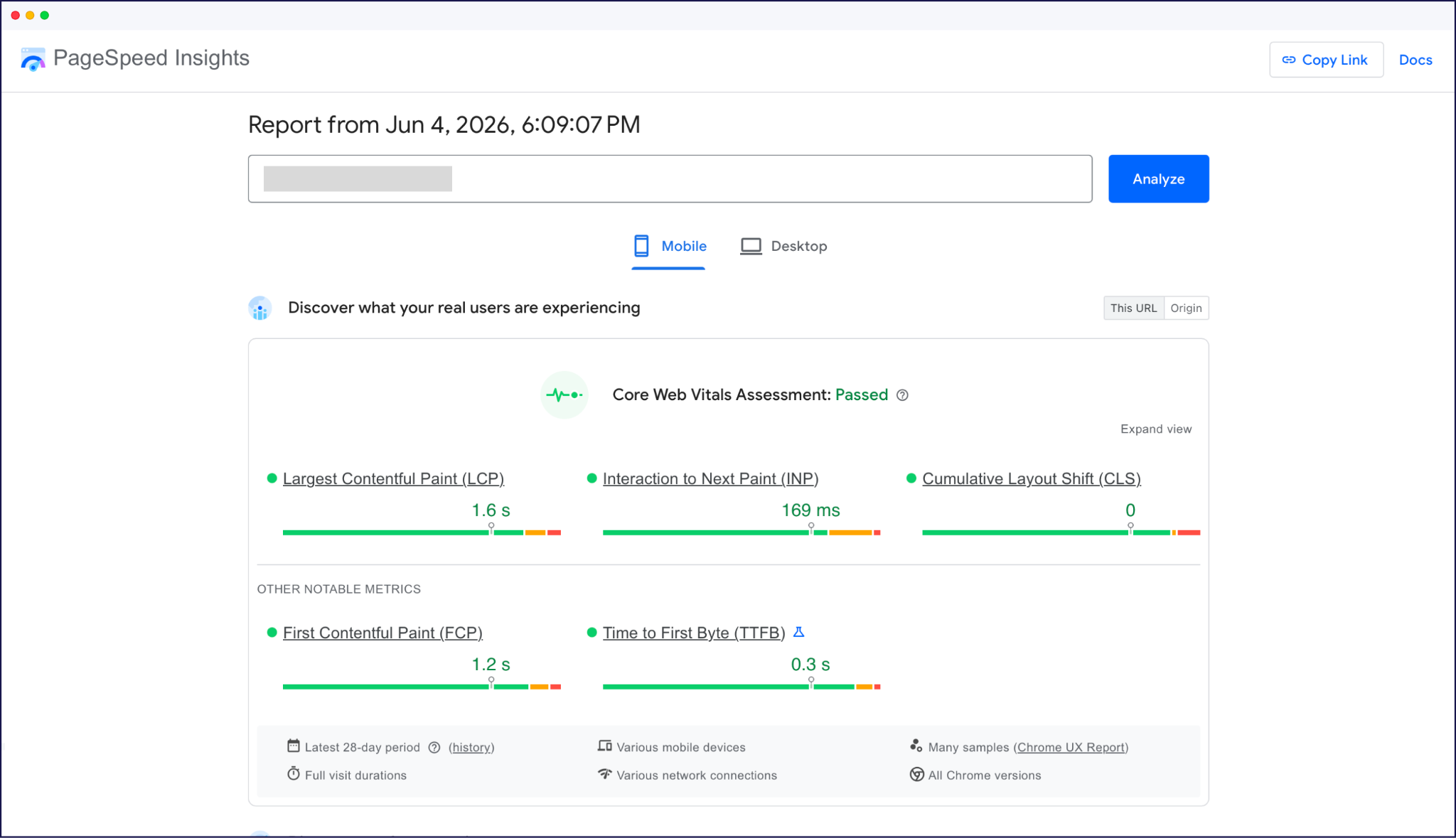
Task: Click the LCP distribution bar
Action: pyautogui.click(x=422, y=532)
